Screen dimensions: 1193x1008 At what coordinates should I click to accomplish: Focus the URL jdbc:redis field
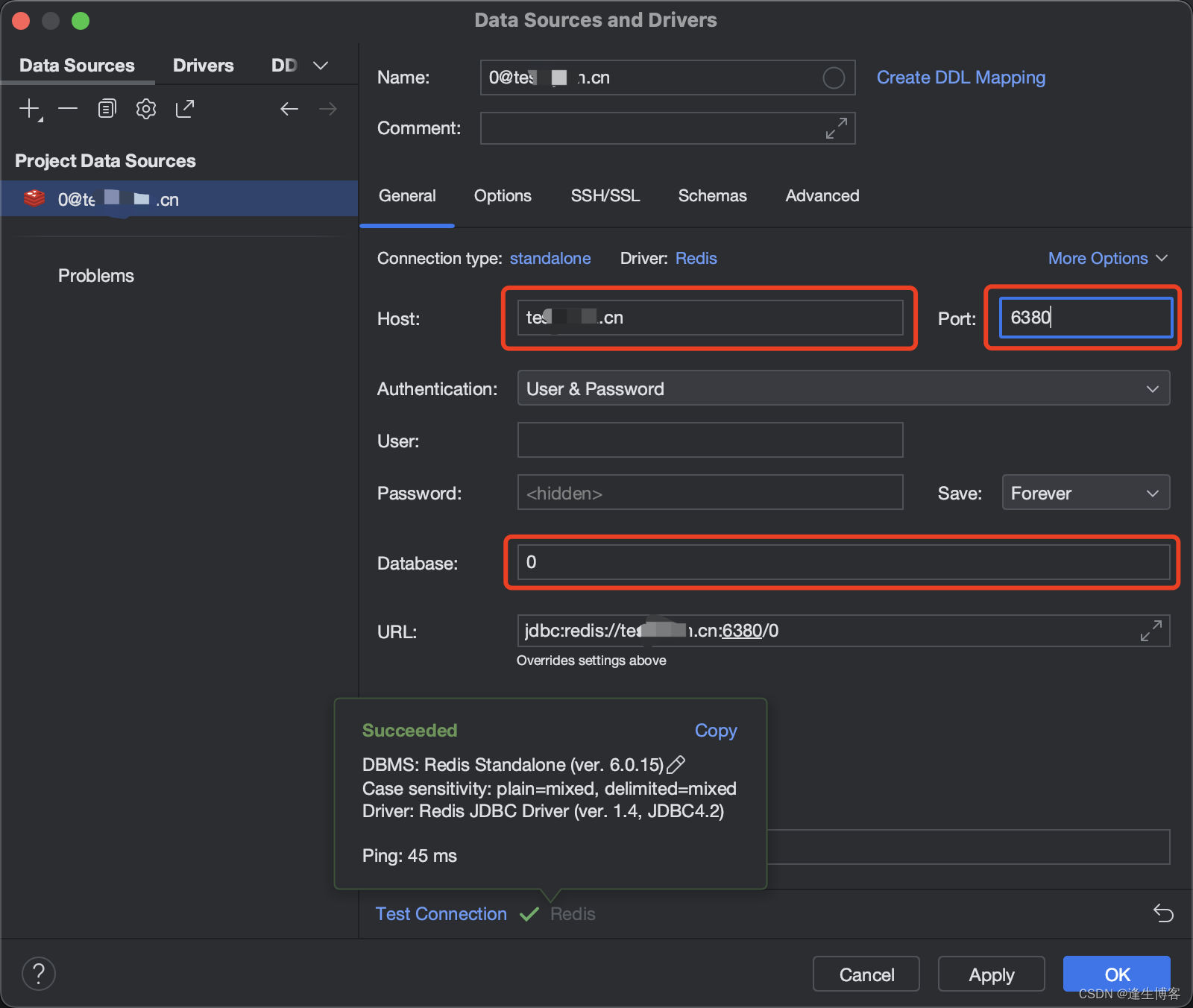[844, 631]
